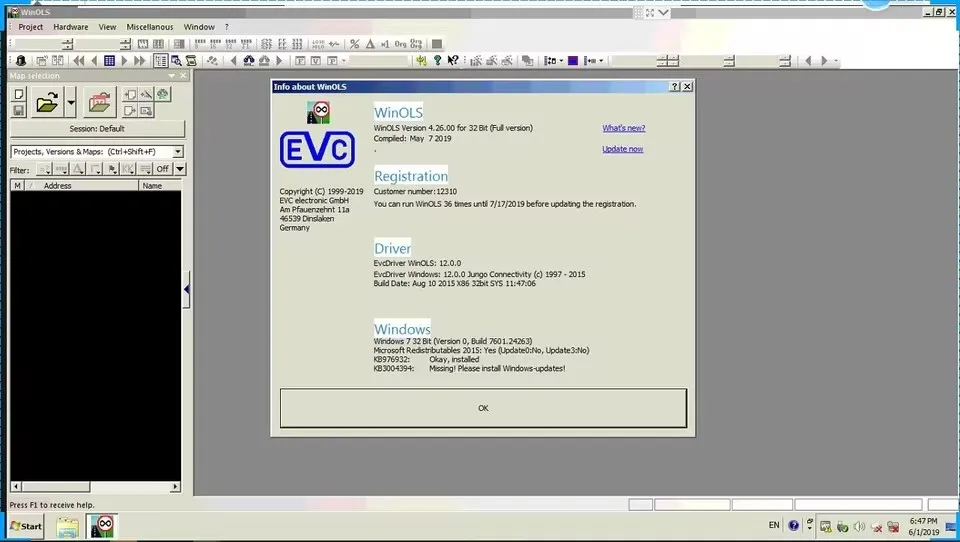Click the dialog's ? help button

coord(675,87)
